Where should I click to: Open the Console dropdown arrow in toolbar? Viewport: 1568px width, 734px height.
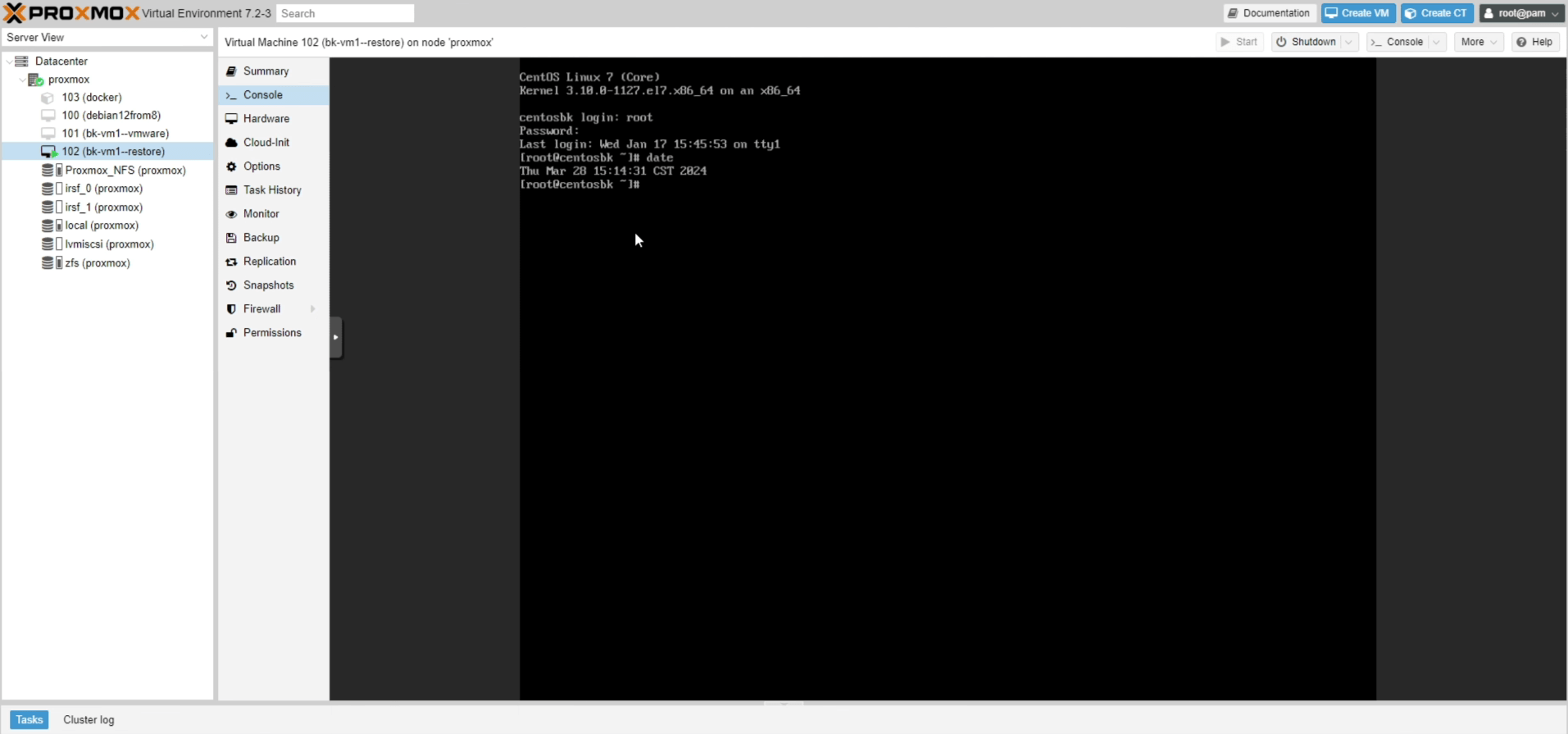tap(1436, 42)
